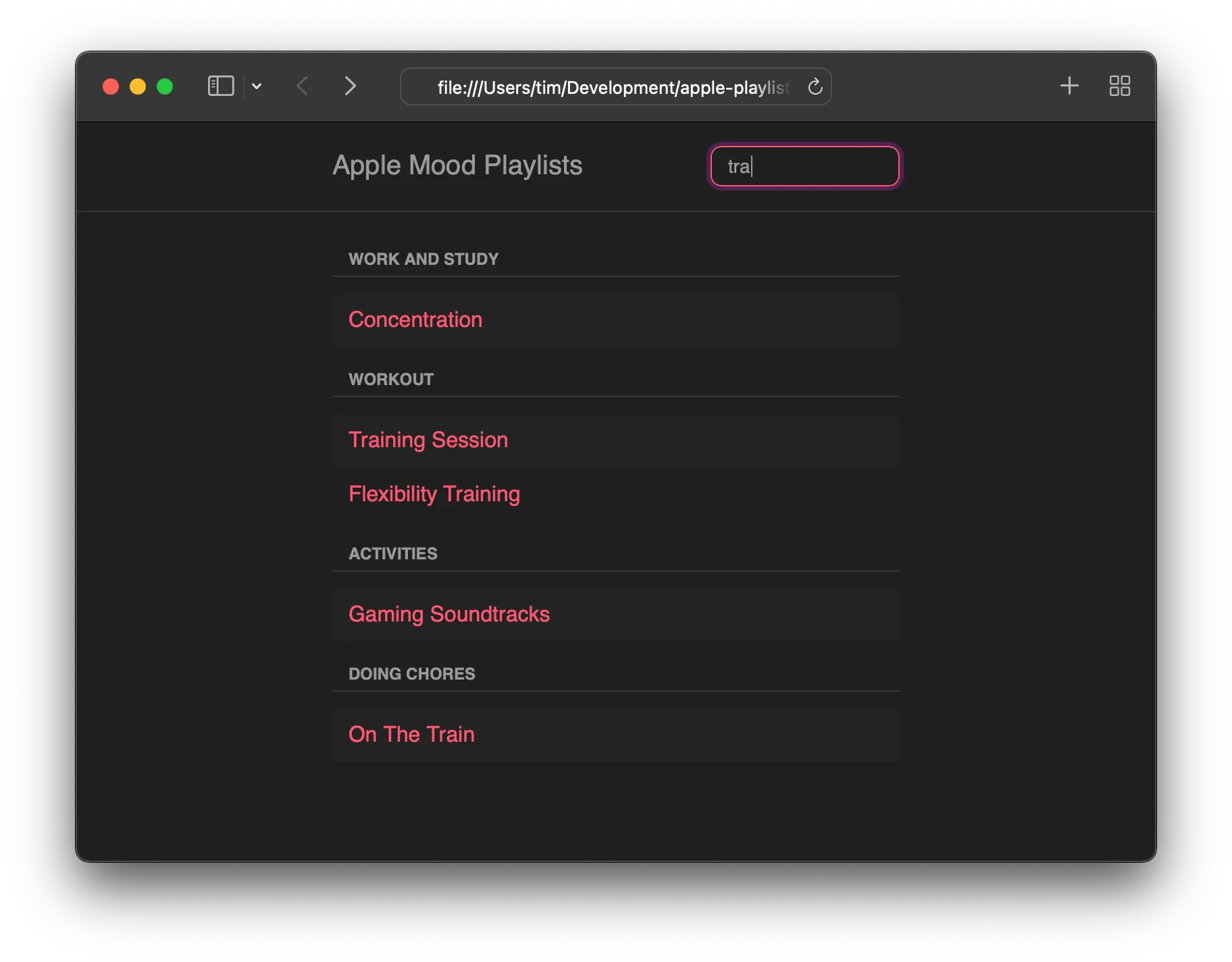Open the Gaming Soundtracks playlist
The width and height of the screenshot is (1232, 962).
(x=449, y=614)
